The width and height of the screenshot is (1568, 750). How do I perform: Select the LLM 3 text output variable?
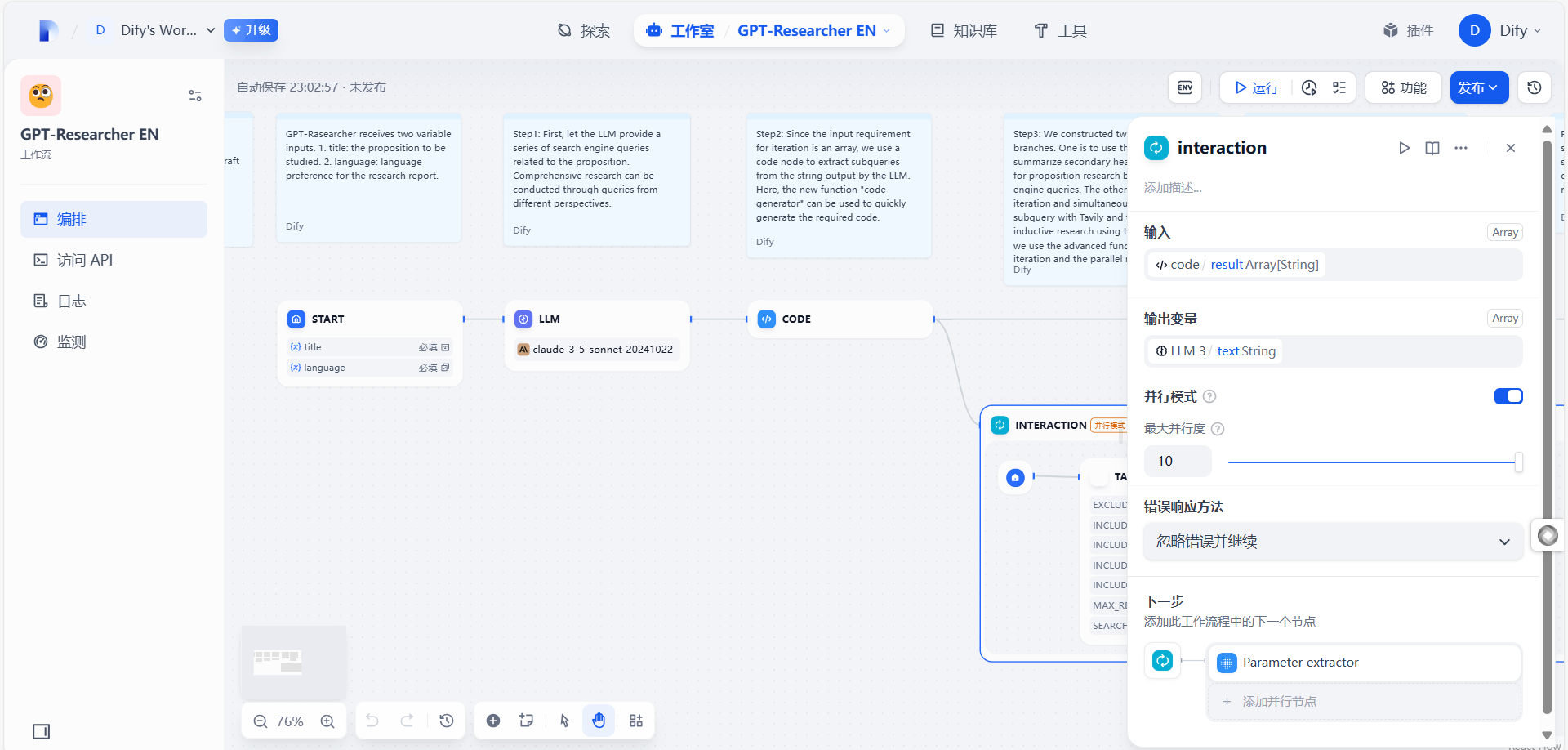(x=1215, y=351)
